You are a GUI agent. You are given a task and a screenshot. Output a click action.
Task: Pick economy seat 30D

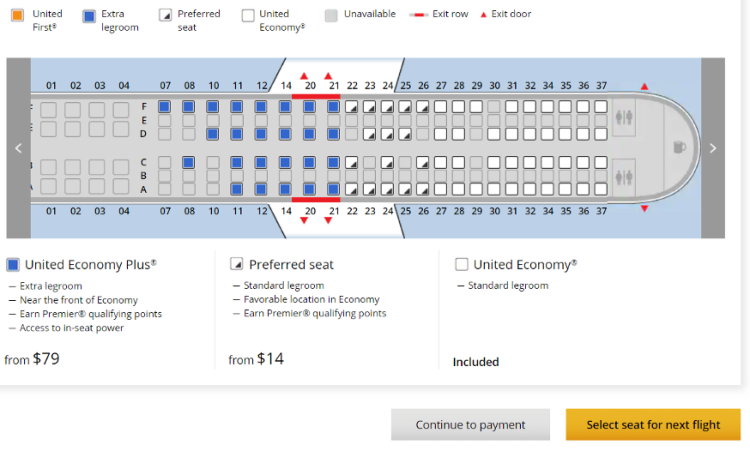[x=494, y=134]
